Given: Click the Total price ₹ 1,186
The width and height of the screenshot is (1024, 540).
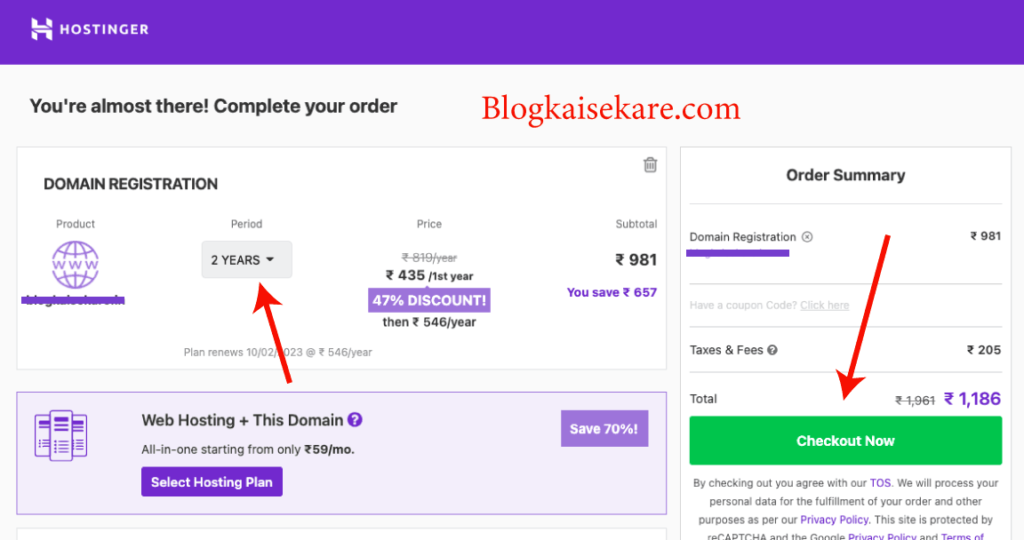Looking at the screenshot, I should click(972, 398).
